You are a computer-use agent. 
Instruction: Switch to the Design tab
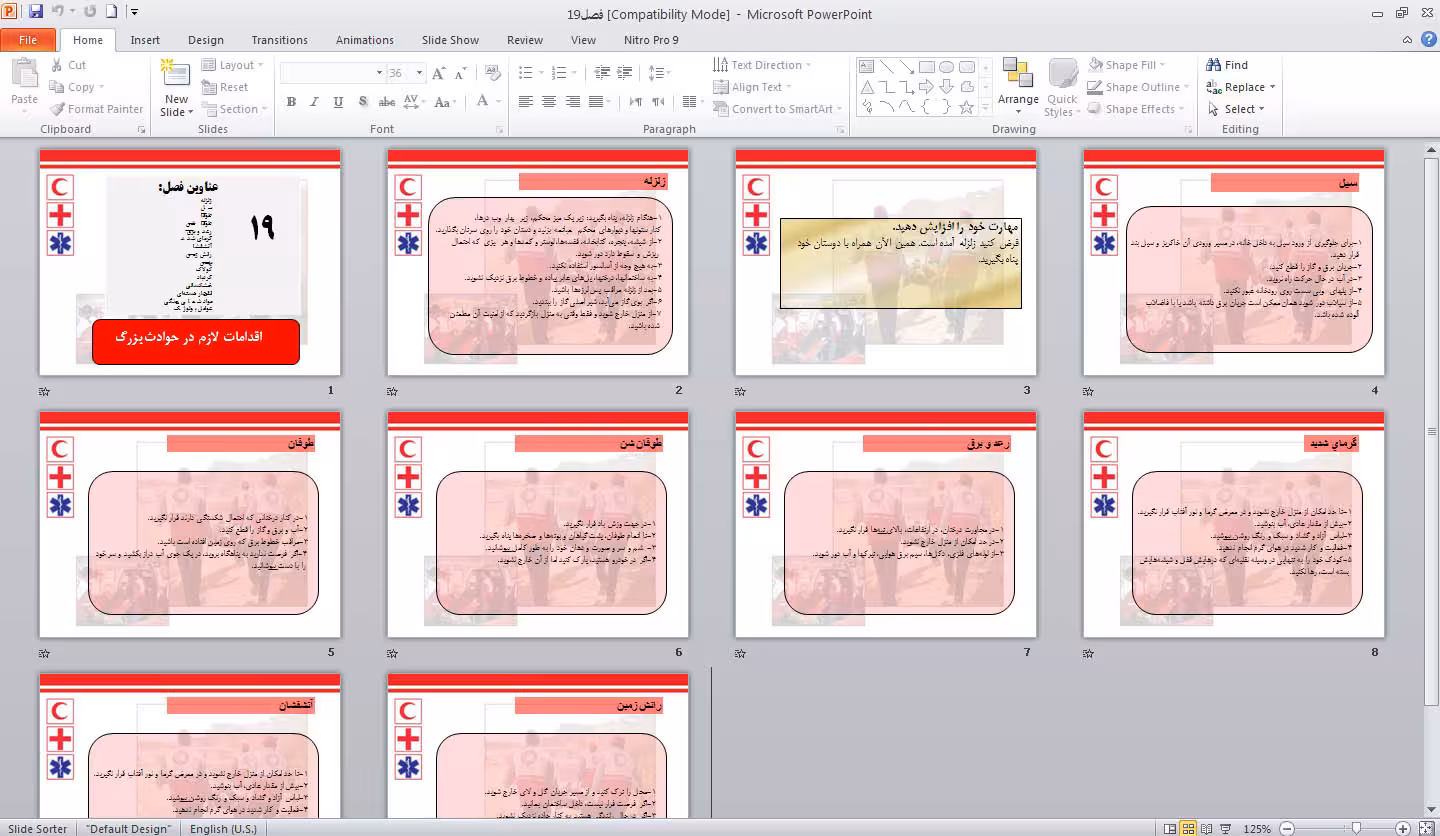pyautogui.click(x=206, y=40)
